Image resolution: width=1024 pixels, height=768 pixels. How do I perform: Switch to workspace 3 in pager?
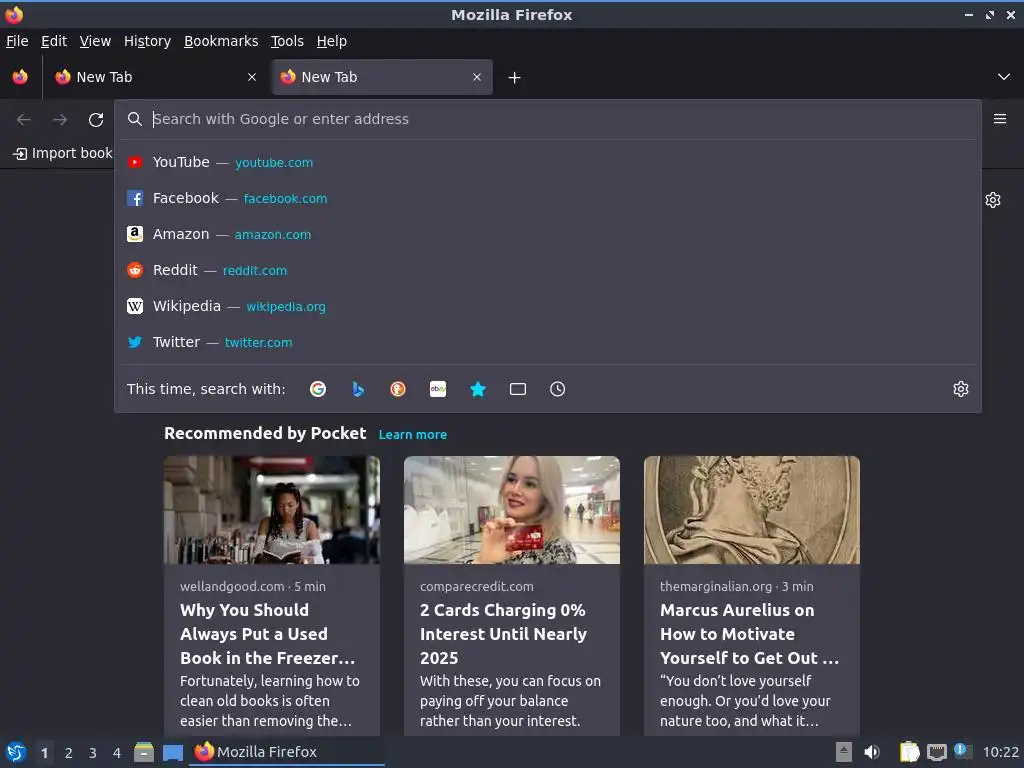(93, 753)
